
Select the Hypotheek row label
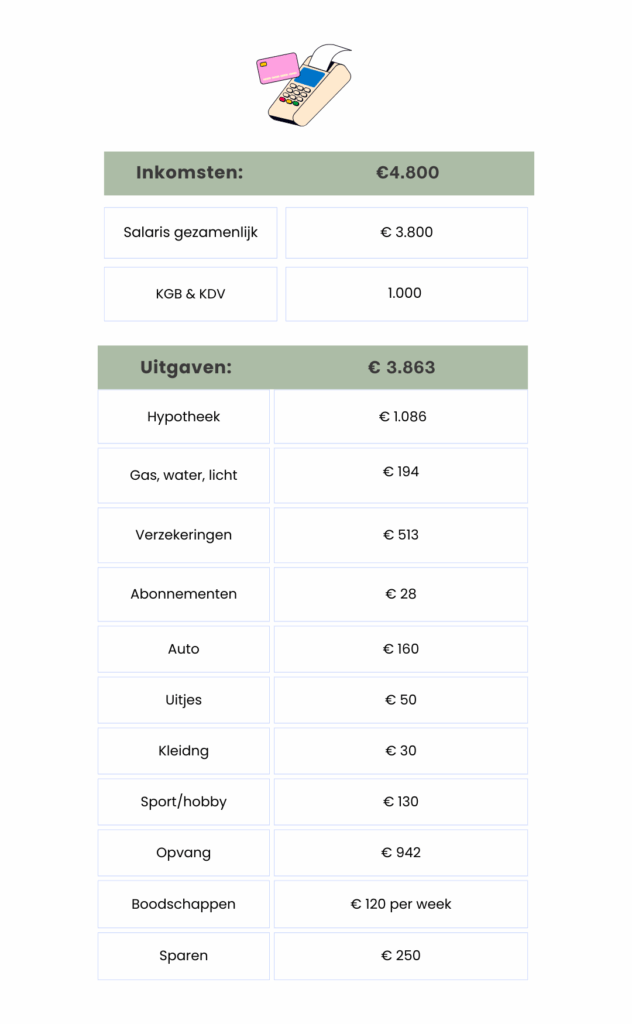[184, 417]
